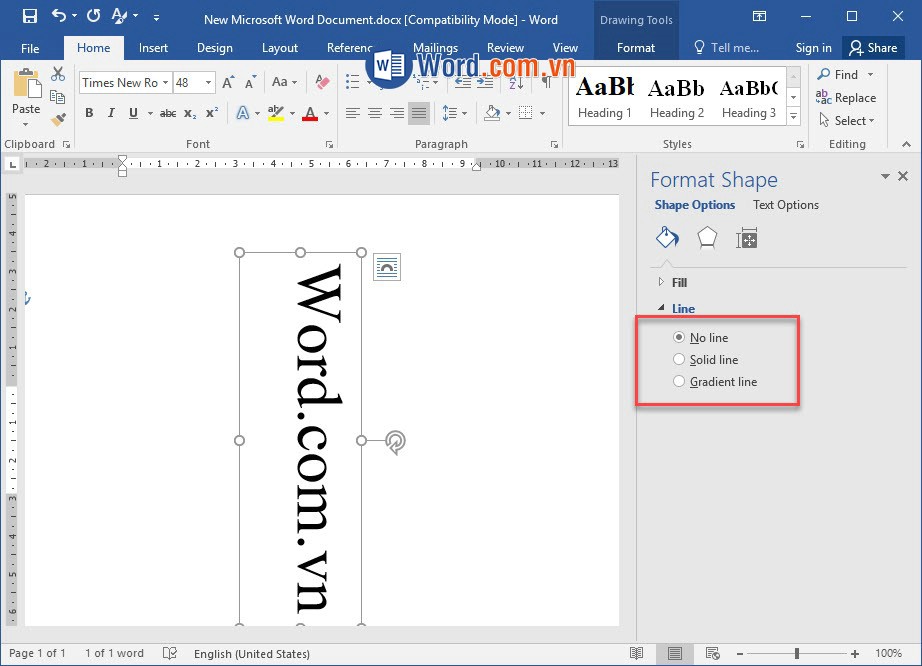
Task: Click Replace in the Editing group
Action: (x=846, y=98)
